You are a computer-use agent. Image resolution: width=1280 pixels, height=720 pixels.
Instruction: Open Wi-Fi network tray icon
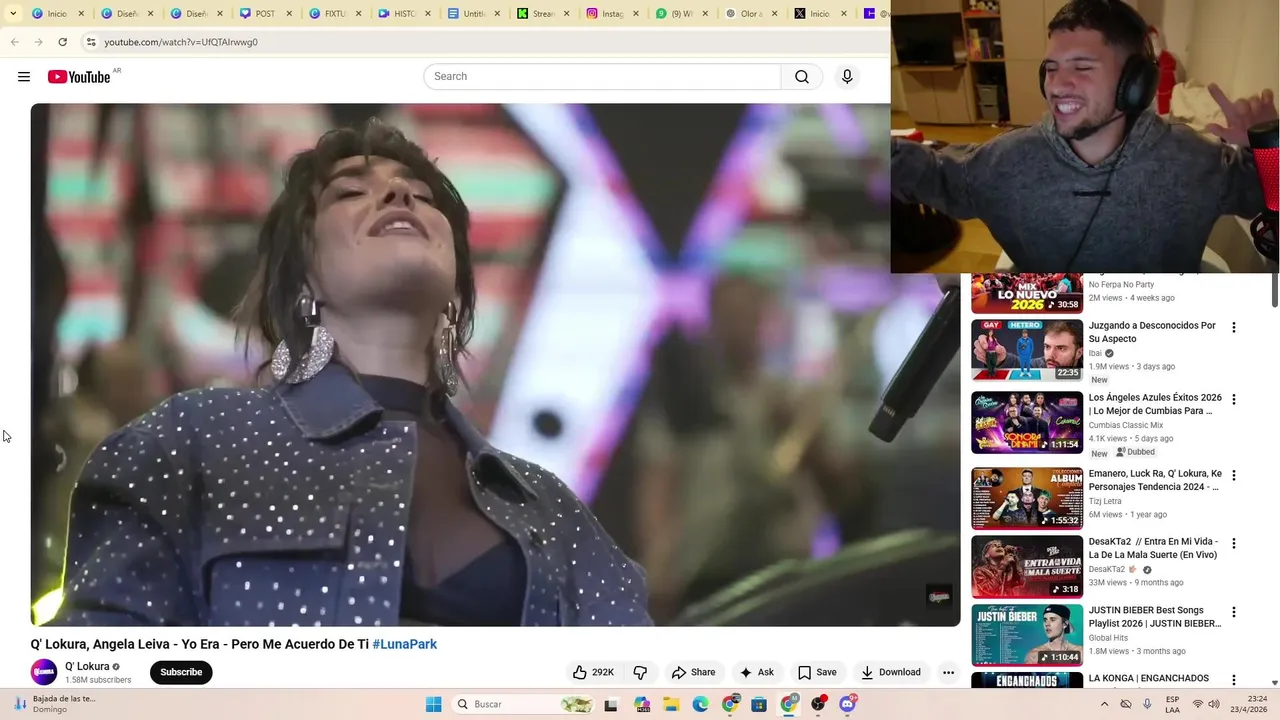click(1198, 704)
